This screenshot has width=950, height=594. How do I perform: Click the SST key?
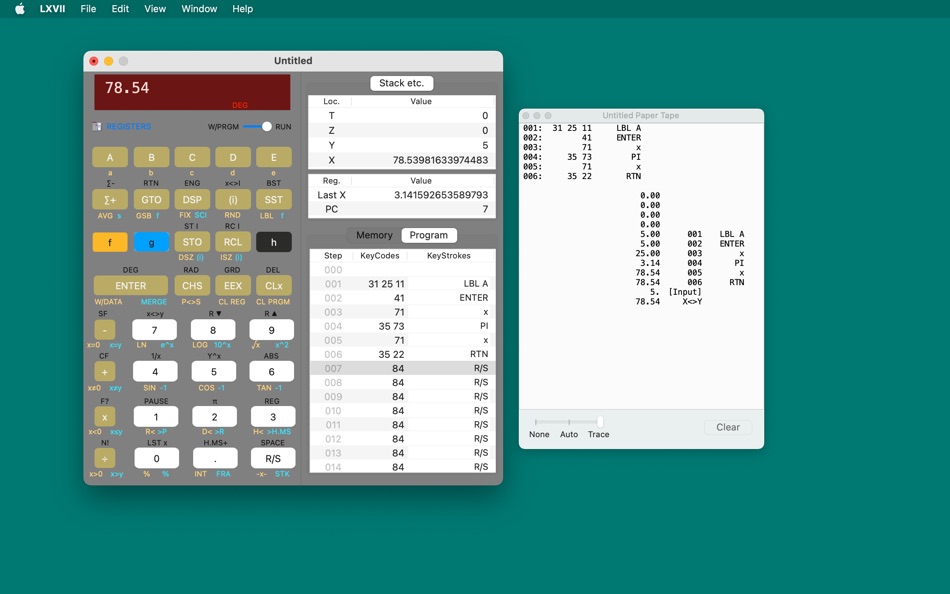pyautogui.click(x=274, y=199)
